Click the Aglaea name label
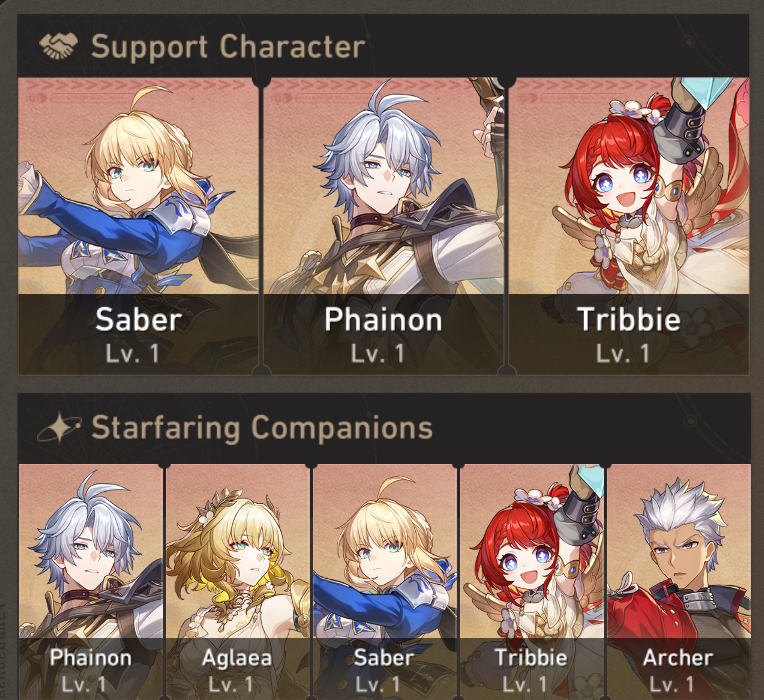 click(x=237, y=658)
